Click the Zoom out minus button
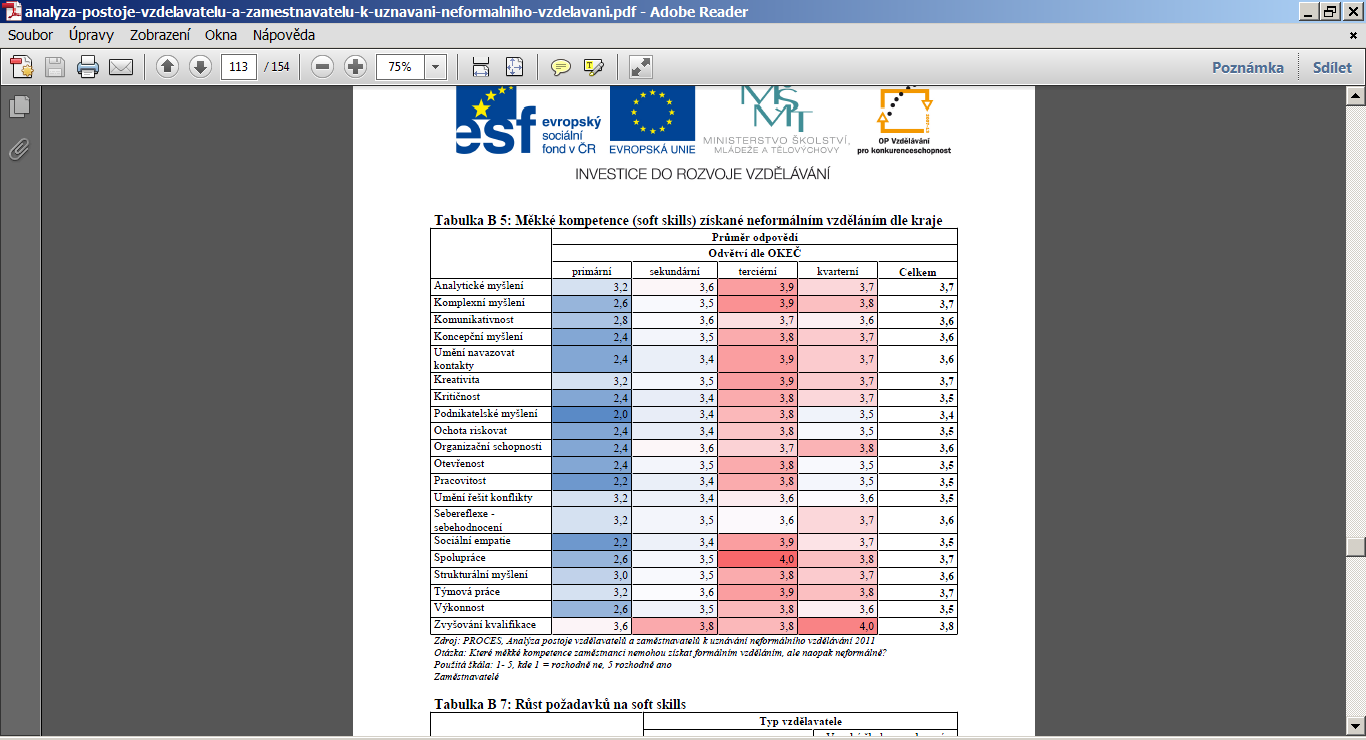The image size is (1366, 740). tap(322, 67)
